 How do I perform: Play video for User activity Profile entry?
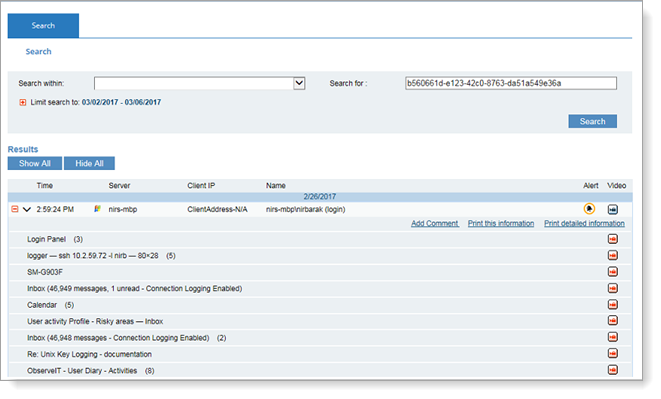[x=613, y=321]
